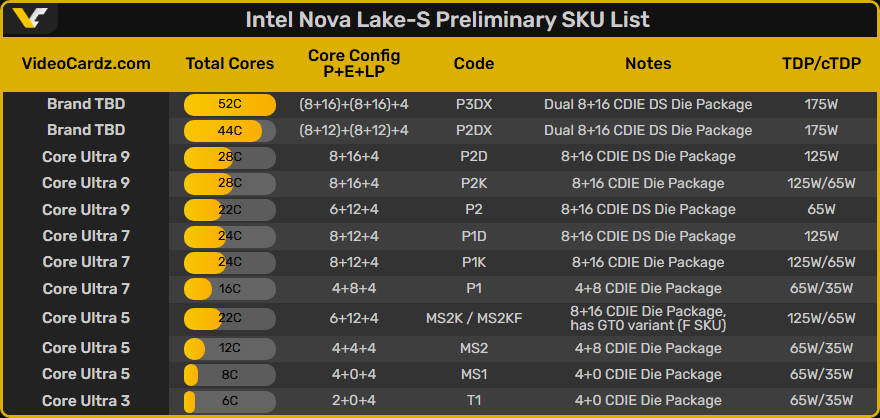Select the 16C core count bar
The height and width of the screenshot is (418, 880).
pyautogui.click(x=230, y=289)
